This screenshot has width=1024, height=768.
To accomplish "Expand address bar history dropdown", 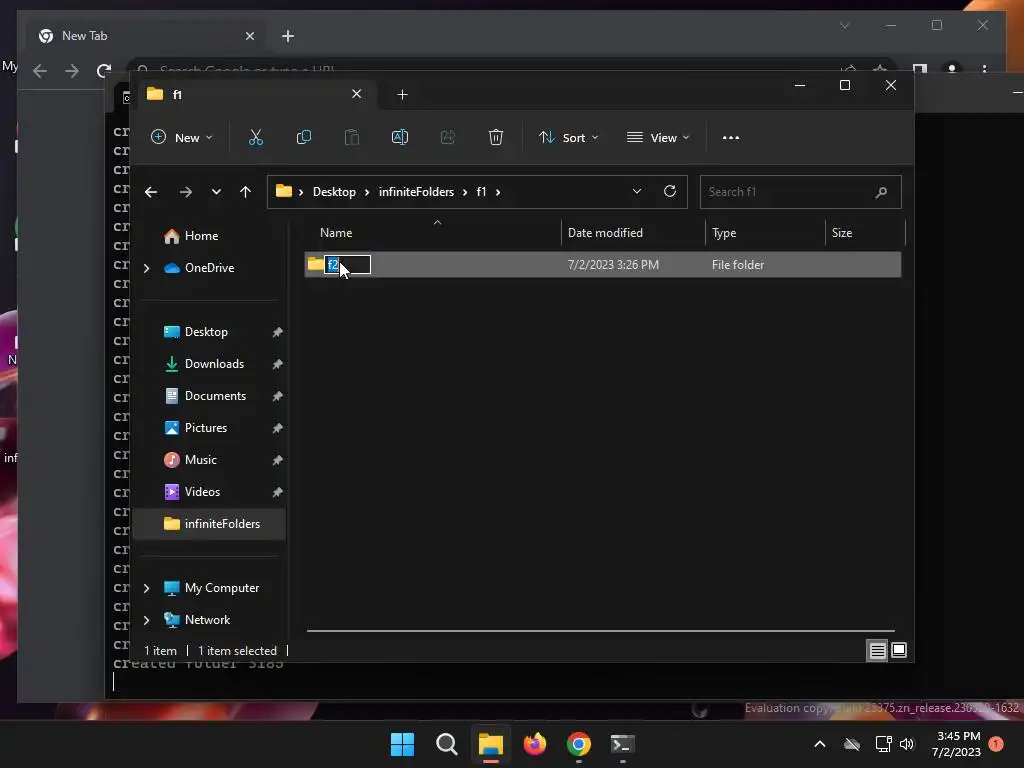I will tap(637, 191).
